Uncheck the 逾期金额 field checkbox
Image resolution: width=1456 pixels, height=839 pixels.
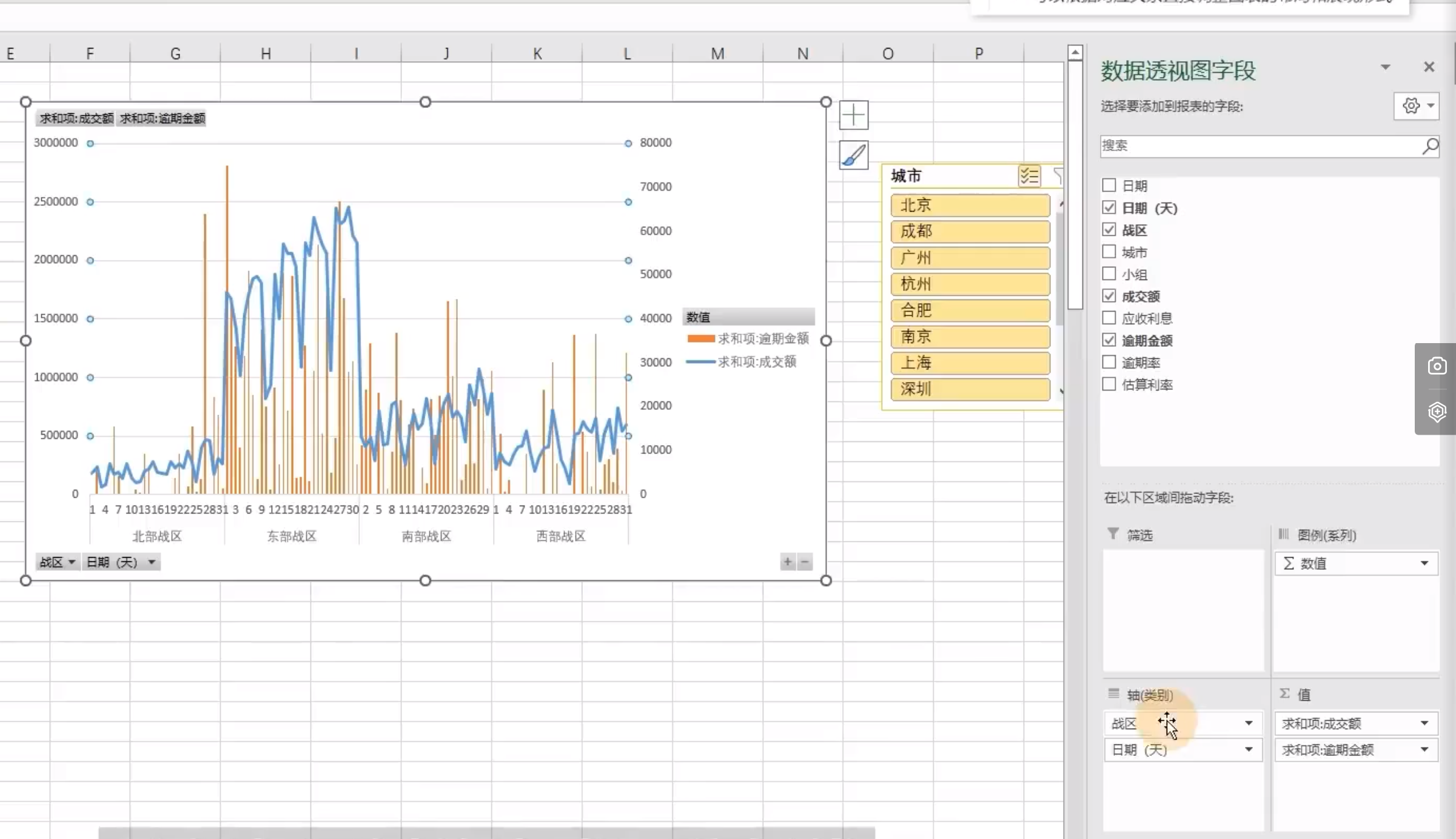tap(1109, 339)
